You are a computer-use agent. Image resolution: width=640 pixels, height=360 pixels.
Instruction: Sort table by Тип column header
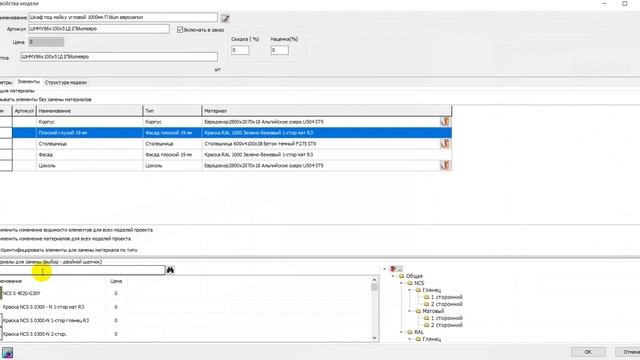[172, 111]
